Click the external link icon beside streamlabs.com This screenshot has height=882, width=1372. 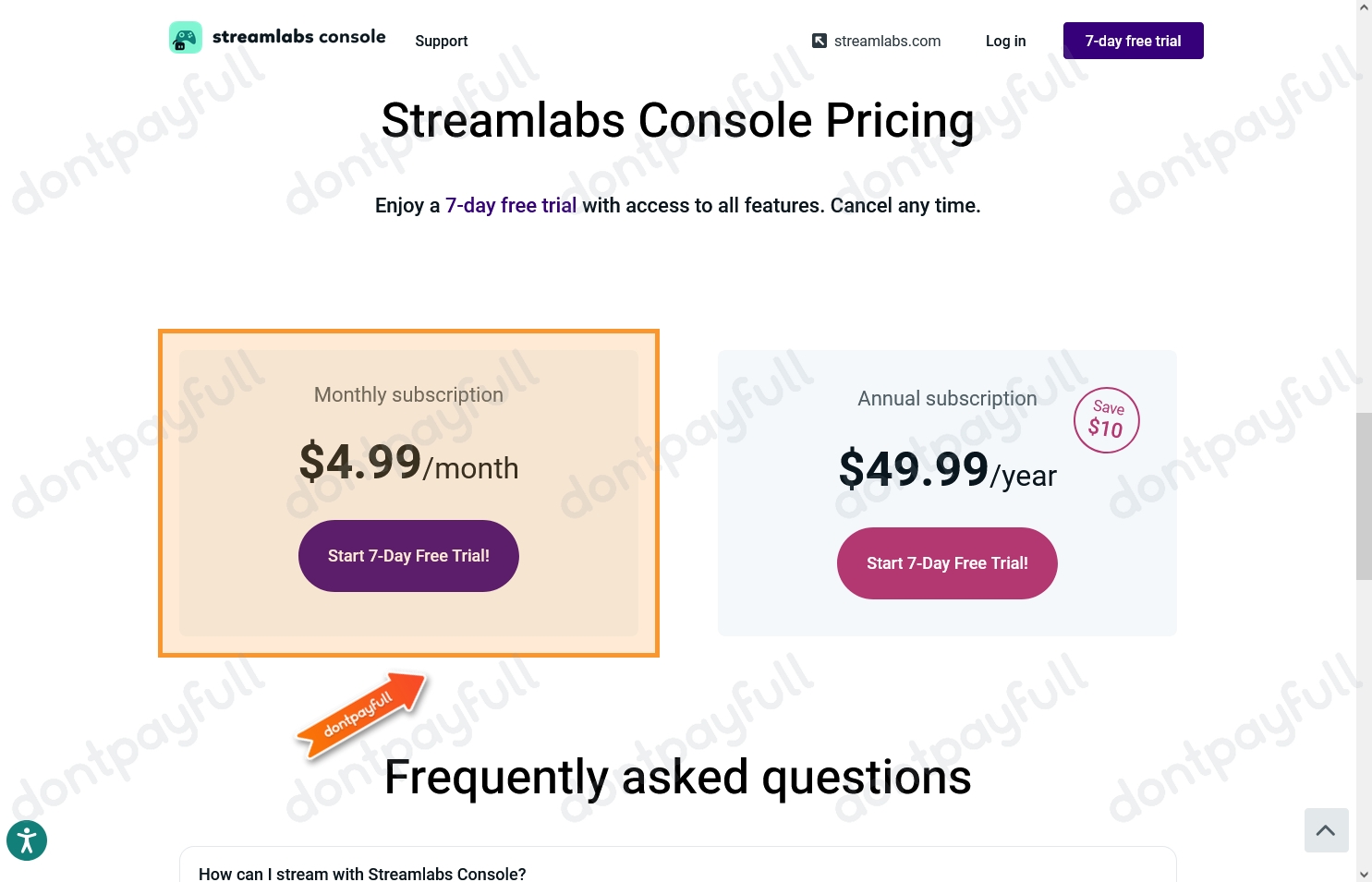[820, 41]
